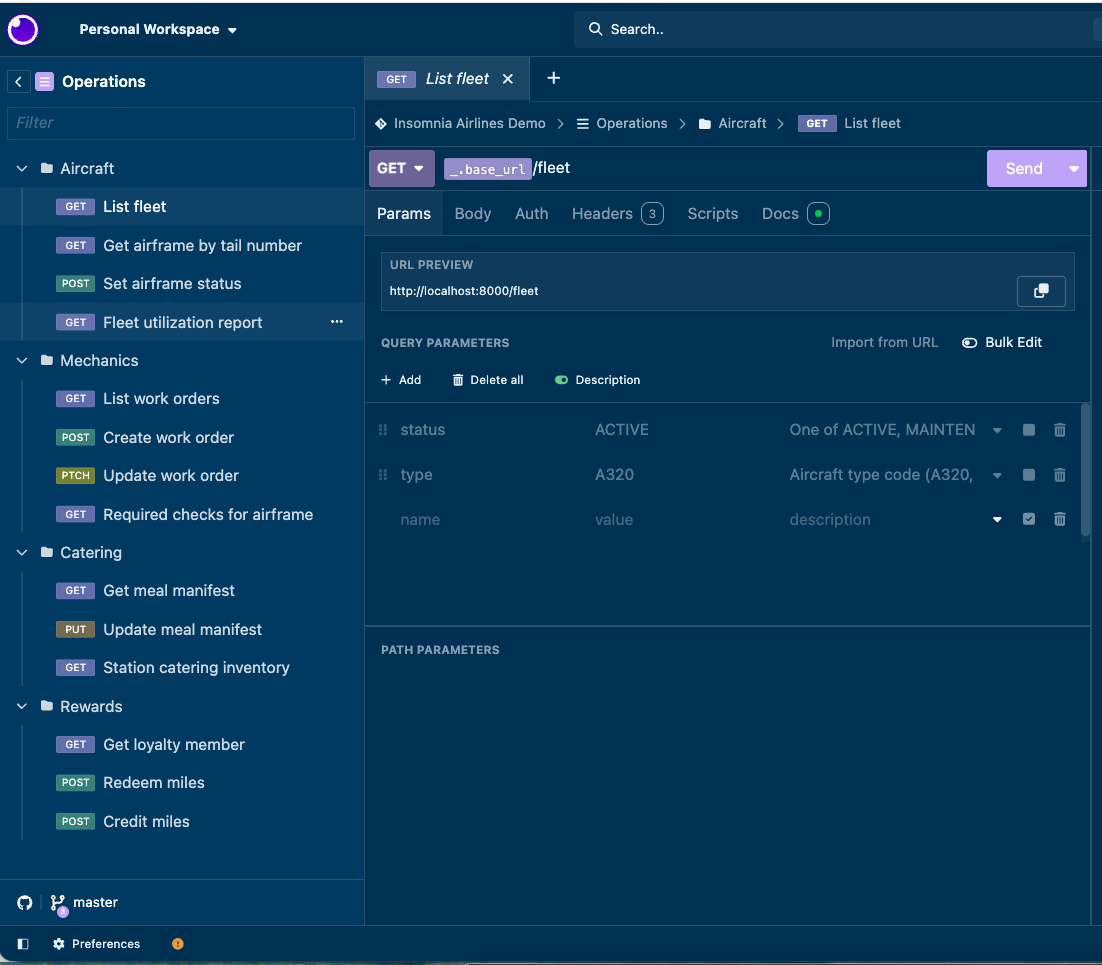
Task: Switch to the Headers tab
Action: click(x=617, y=214)
